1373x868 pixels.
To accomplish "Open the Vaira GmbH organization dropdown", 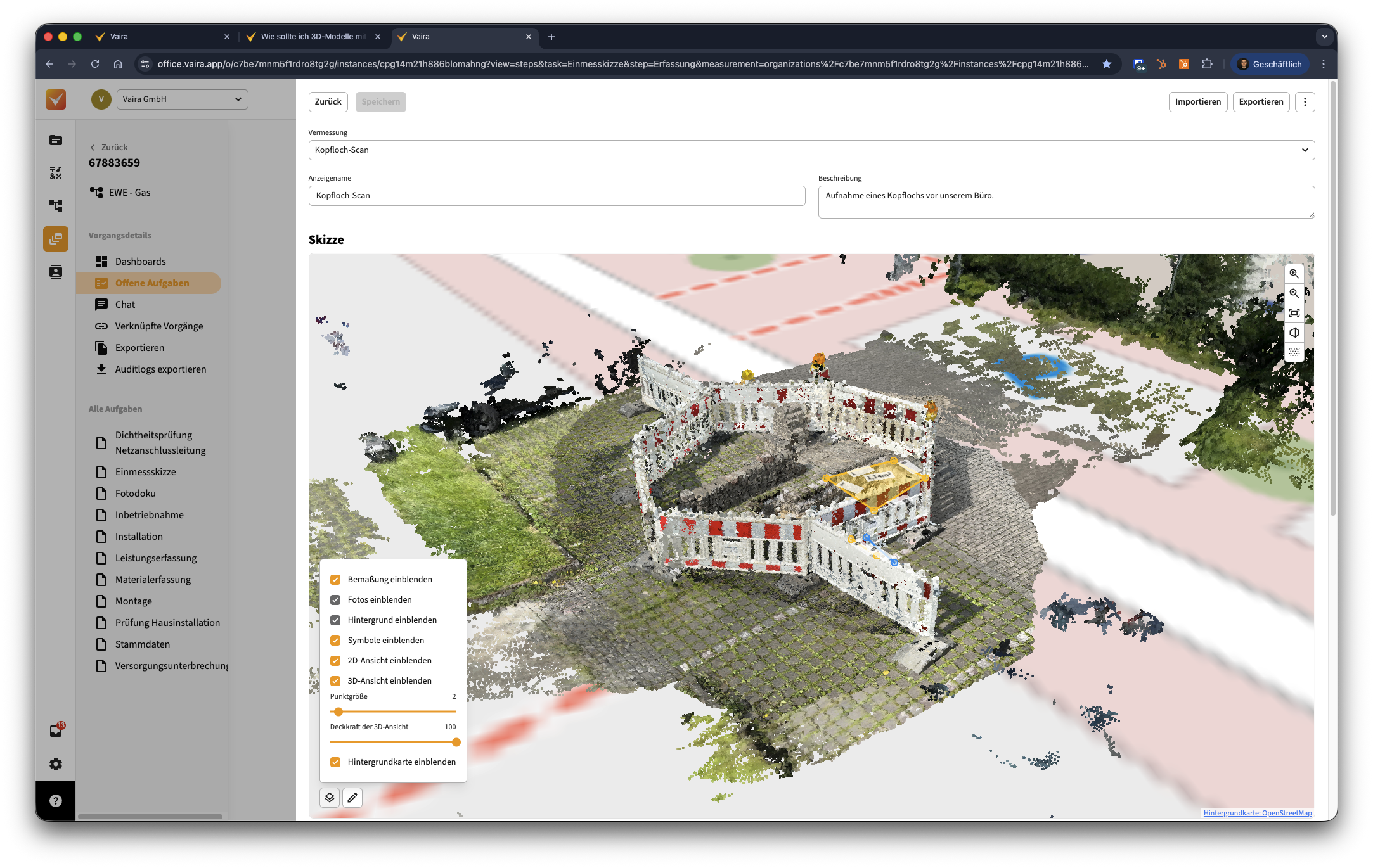I will point(182,99).
